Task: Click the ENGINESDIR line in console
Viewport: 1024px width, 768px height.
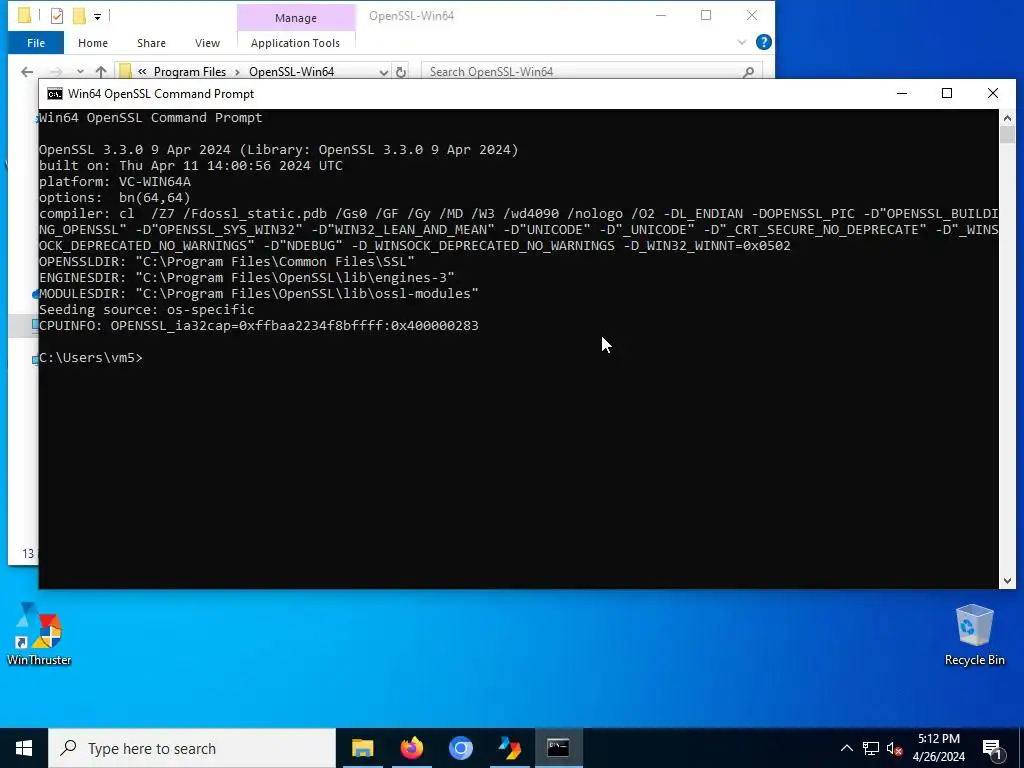Action: point(247,278)
